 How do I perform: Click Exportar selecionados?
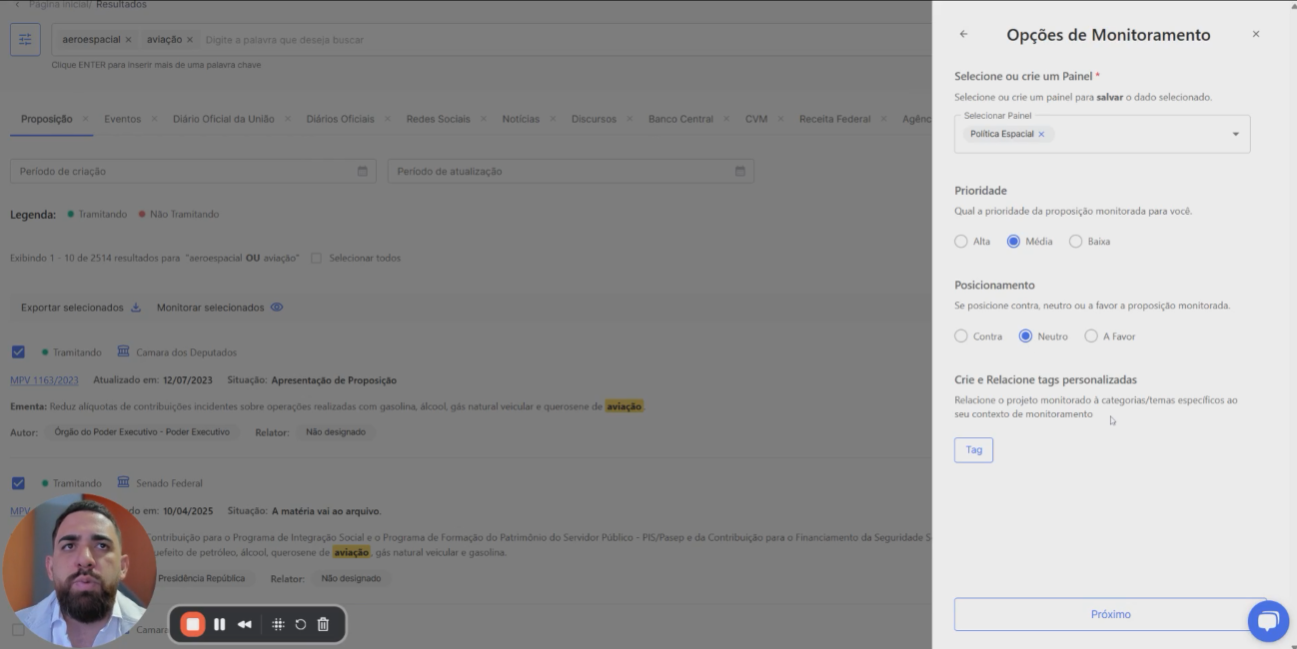click(x=81, y=308)
